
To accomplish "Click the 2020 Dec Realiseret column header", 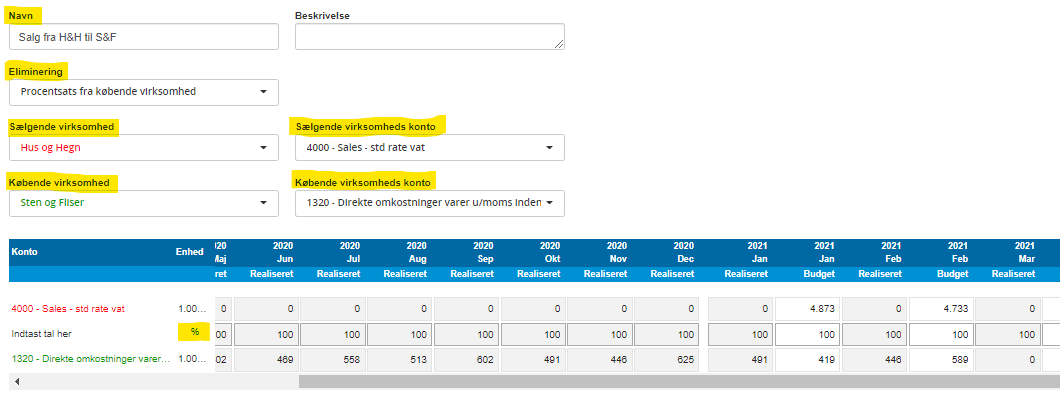I will pyautogui.click(x=669, y=259).
